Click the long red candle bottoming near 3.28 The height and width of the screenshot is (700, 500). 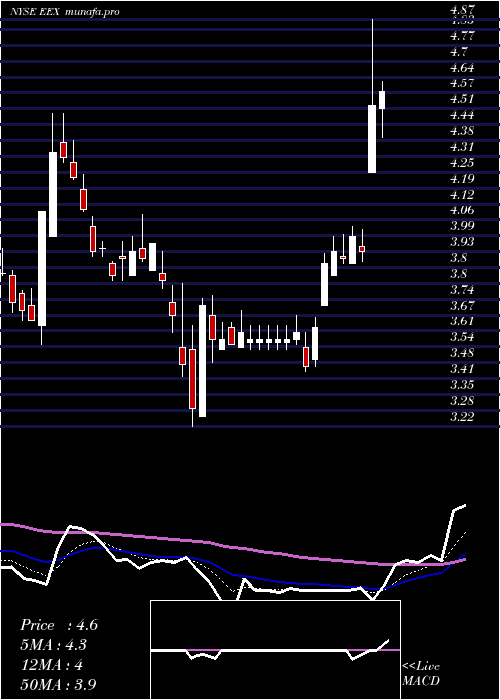pos(192,379)
